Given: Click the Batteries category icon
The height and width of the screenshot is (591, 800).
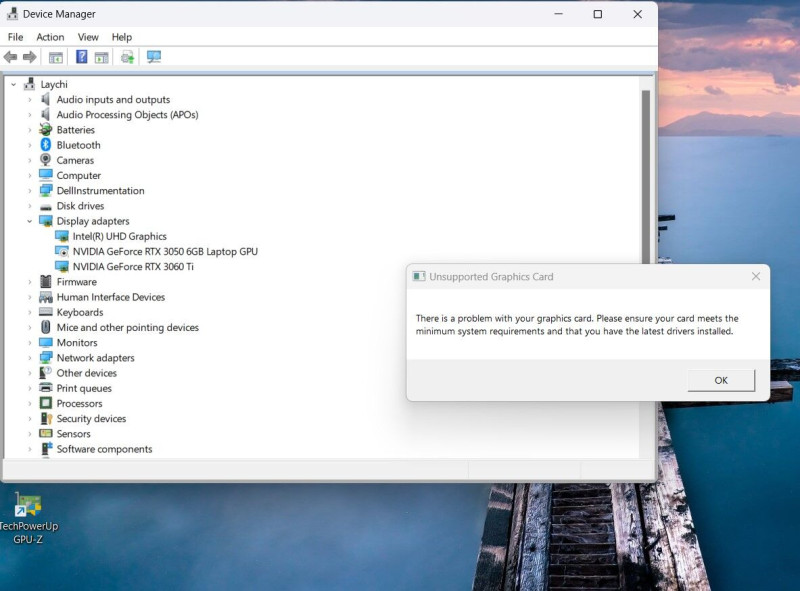Looking at the screenshot, I should pyautogui.click(x=45, y=130).
